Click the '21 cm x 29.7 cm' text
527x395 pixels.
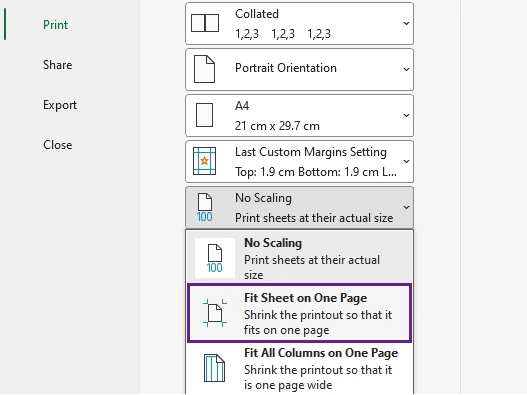(277, 126)
